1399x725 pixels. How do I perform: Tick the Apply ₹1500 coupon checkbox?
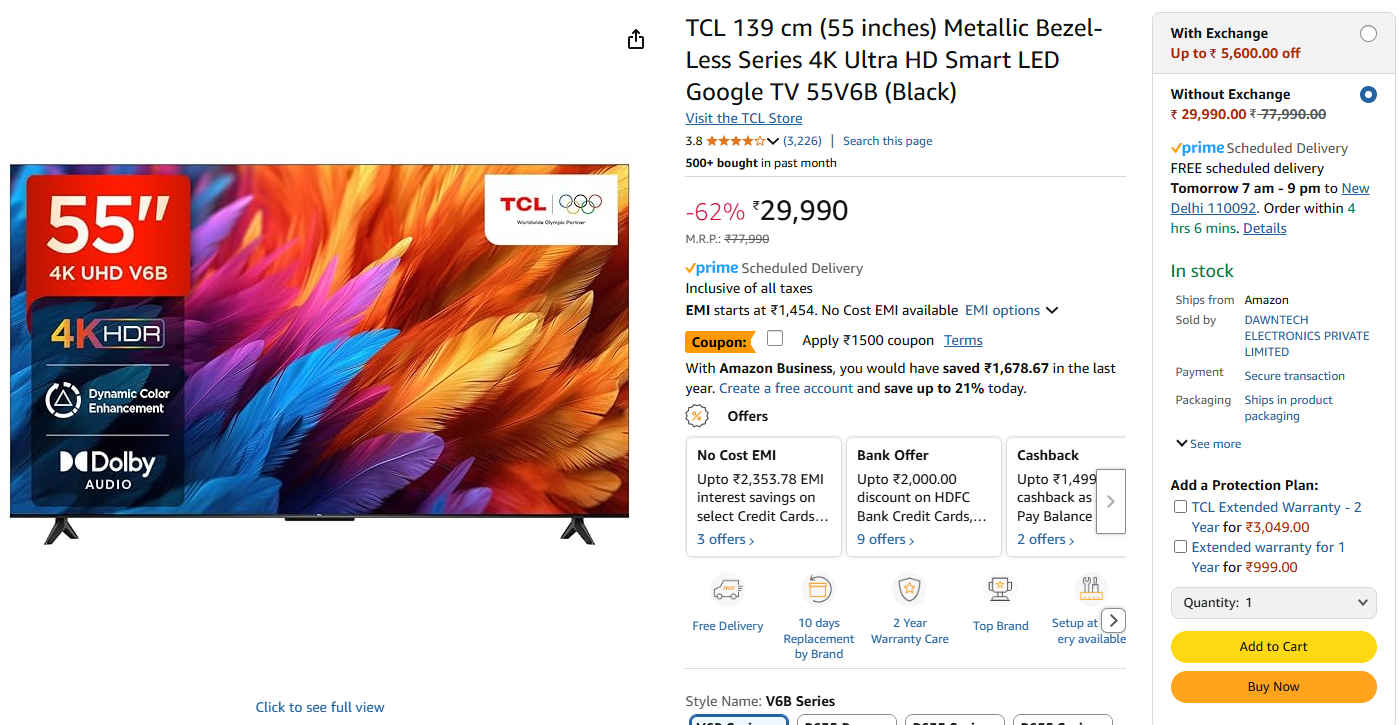point(775,338)
